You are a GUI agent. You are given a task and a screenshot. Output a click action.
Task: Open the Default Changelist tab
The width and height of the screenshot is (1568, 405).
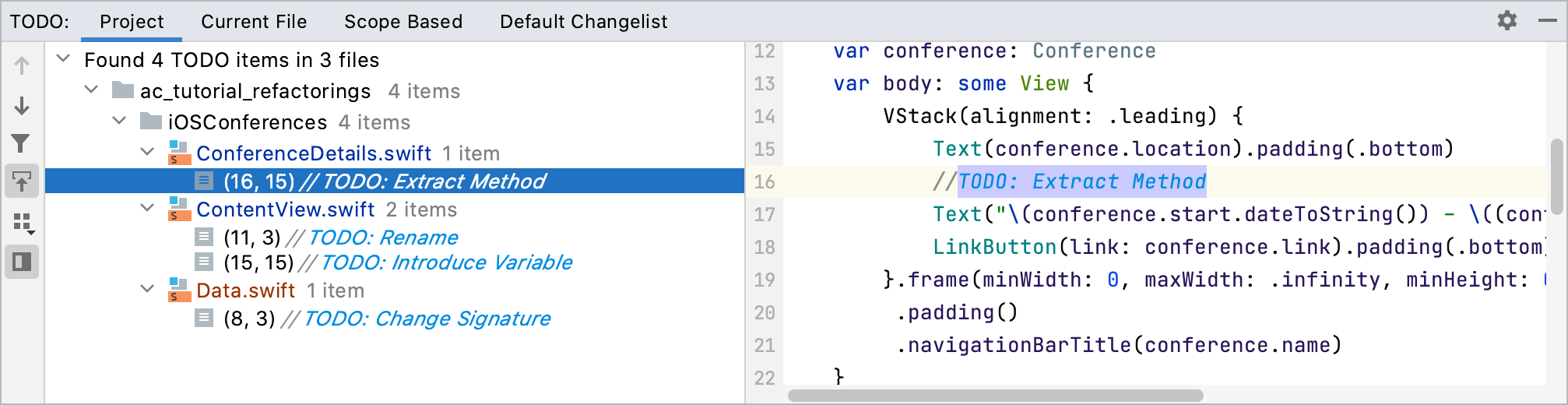click(x=584, y=22)
